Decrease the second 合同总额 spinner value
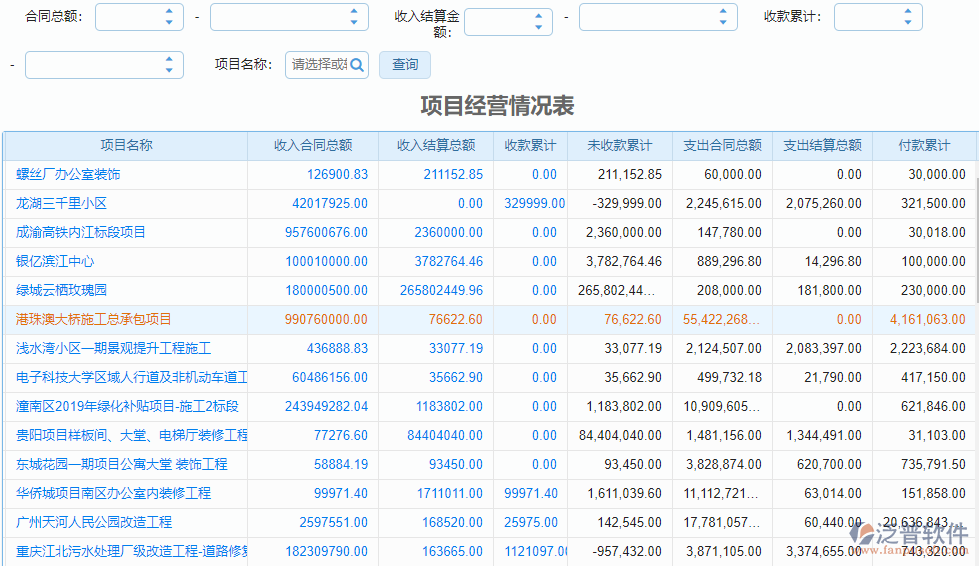The width and height of the screenshot is (979, 566). (353, 22)
